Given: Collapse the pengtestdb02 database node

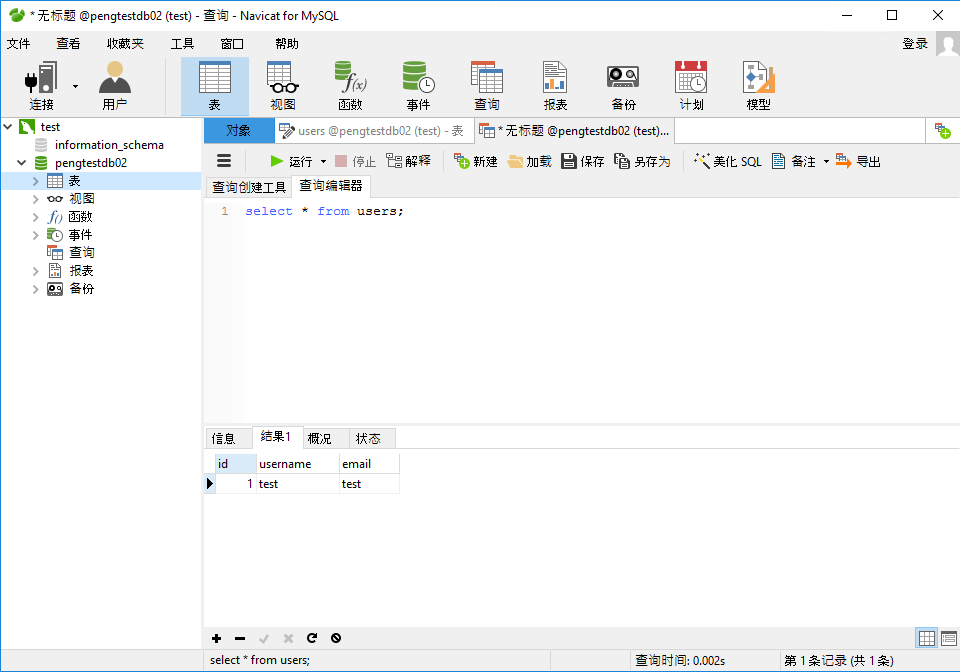Looking at the screenshot, I should pyautogui.click(x=21, y=163).
